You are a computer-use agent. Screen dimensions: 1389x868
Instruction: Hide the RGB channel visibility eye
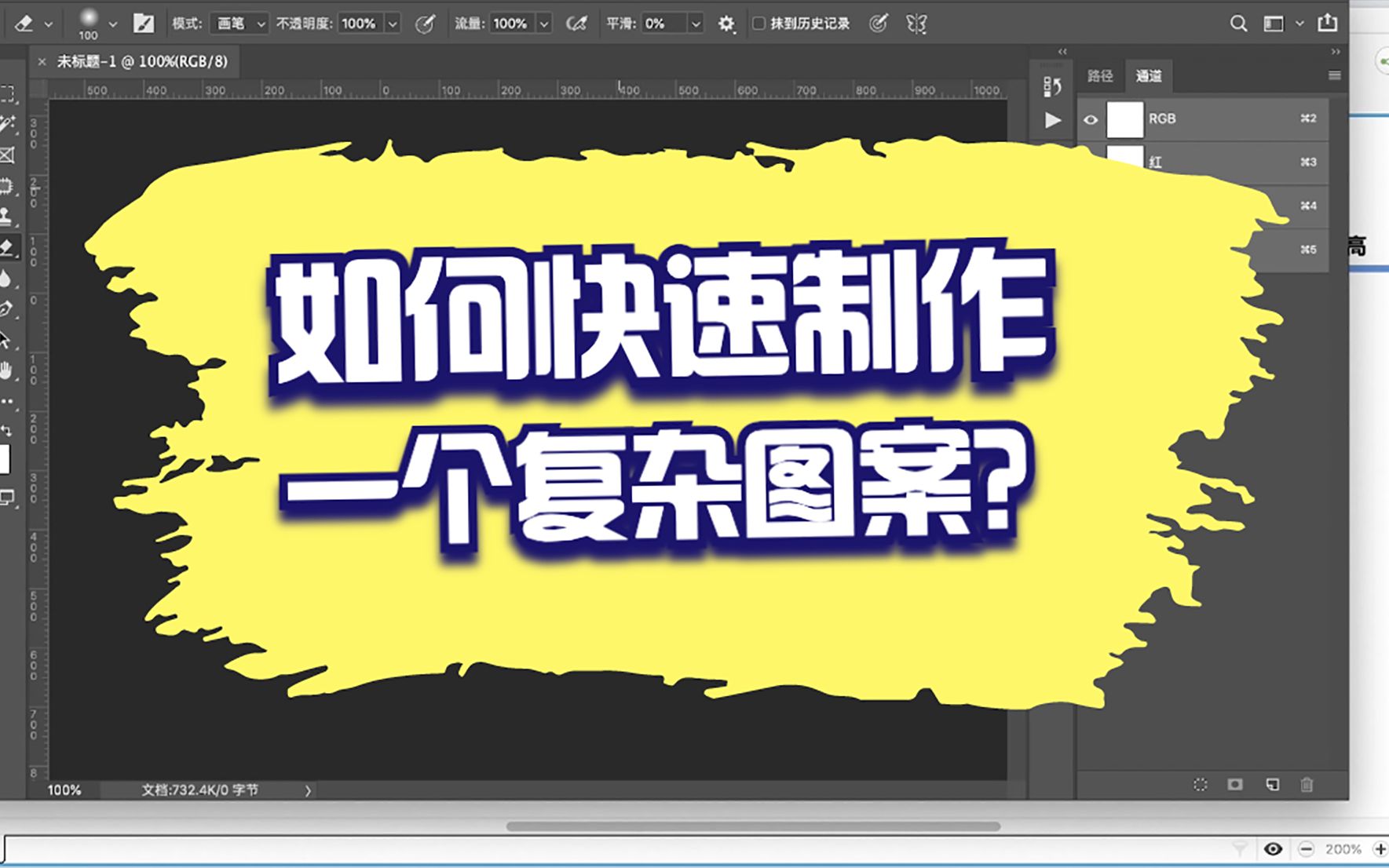(1091, 119)
